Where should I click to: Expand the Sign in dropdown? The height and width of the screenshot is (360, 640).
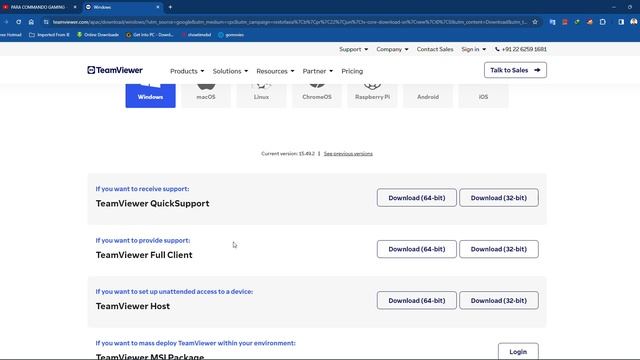click(473, 49)
